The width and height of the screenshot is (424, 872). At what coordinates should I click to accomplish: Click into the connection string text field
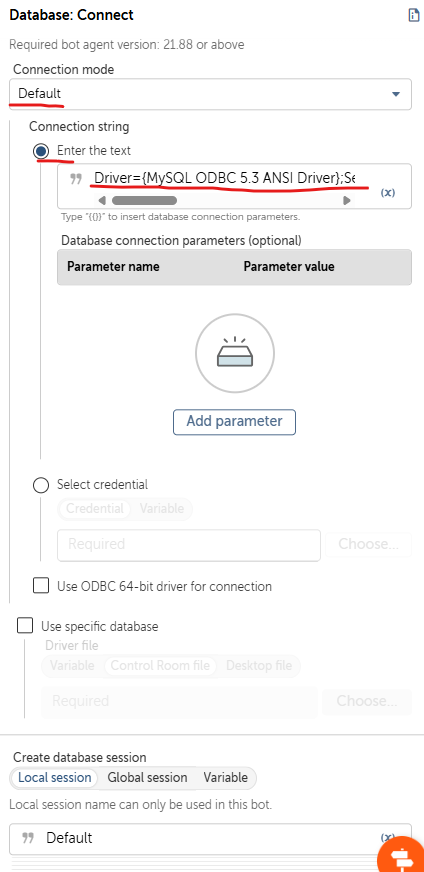point(225,179)
